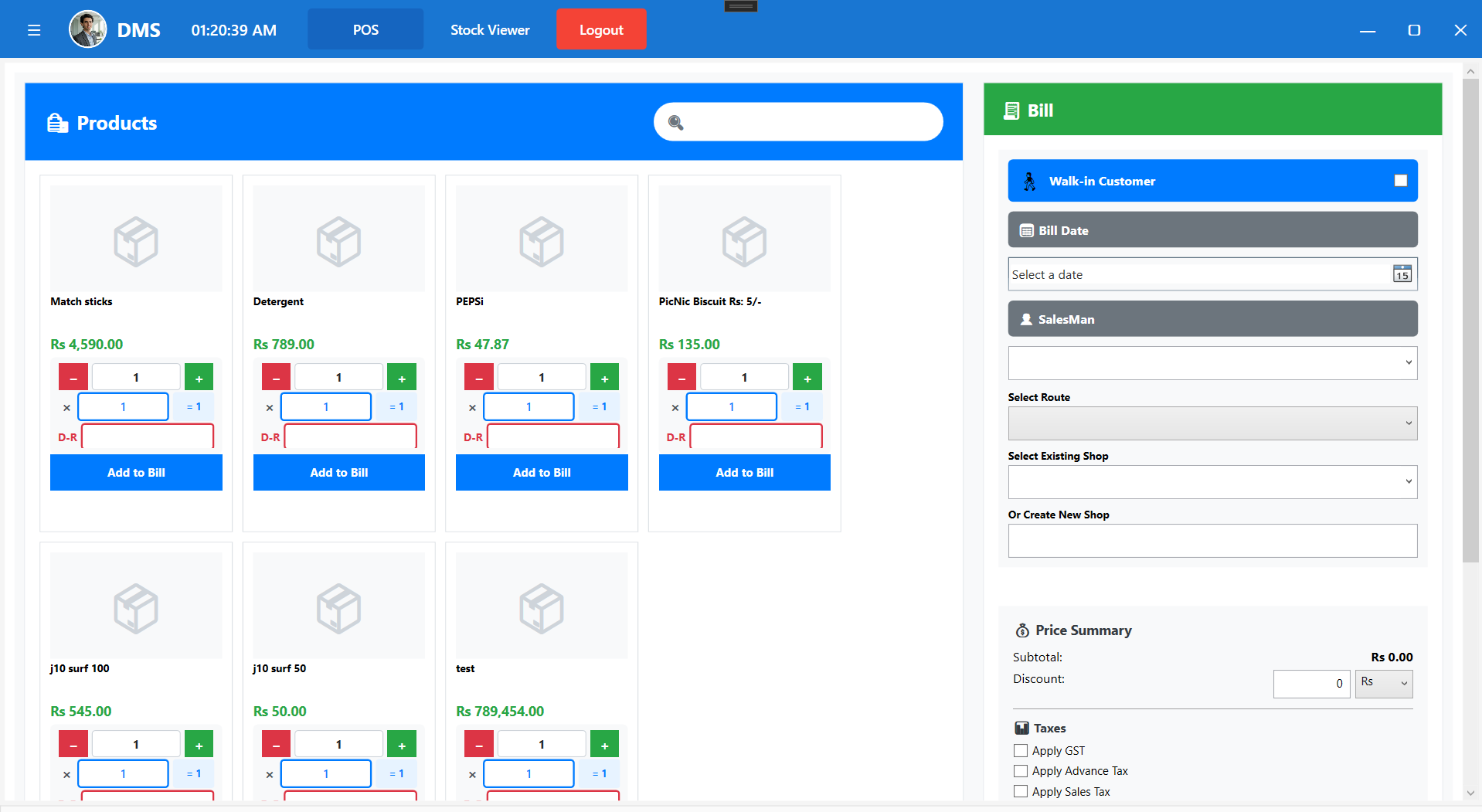The width and height of the screenshot is (1482, 812).
Task: Switch to the POS tab
Action: 365,29
